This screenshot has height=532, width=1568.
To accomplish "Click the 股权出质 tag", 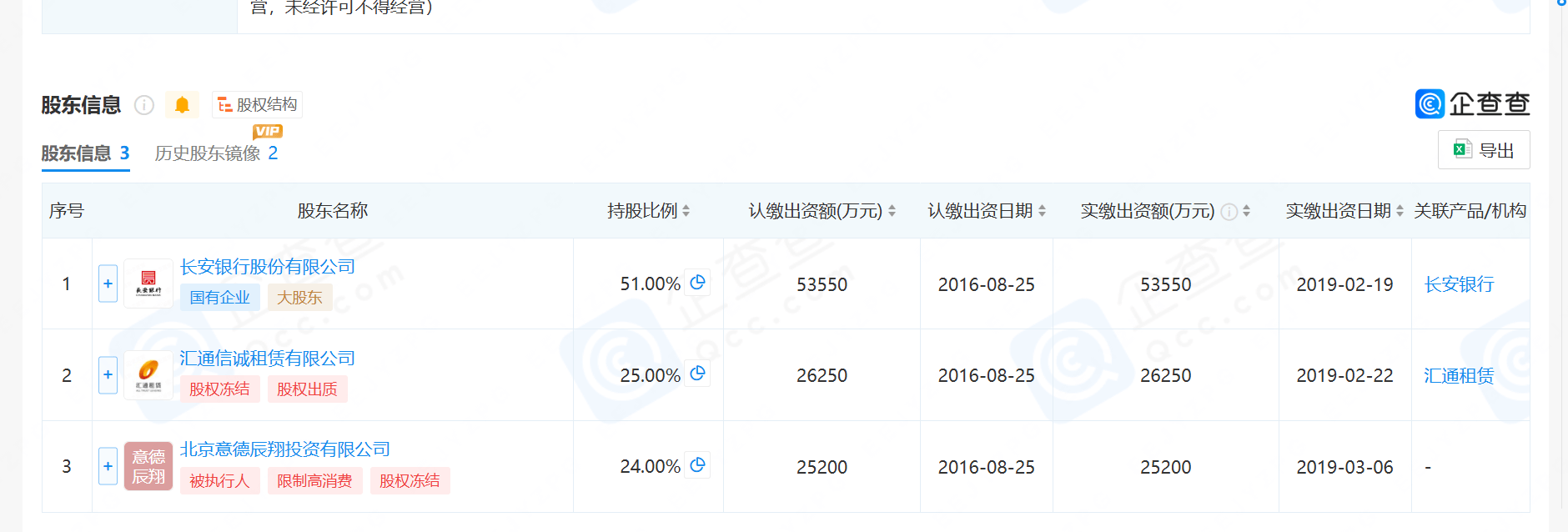I will tap(308, 389).
